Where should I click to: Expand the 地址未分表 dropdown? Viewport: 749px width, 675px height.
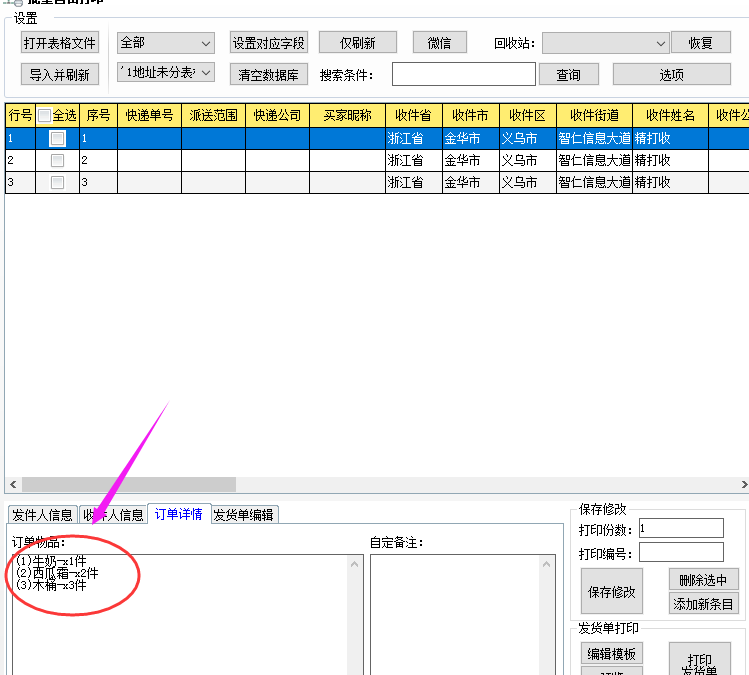point(165,73)
